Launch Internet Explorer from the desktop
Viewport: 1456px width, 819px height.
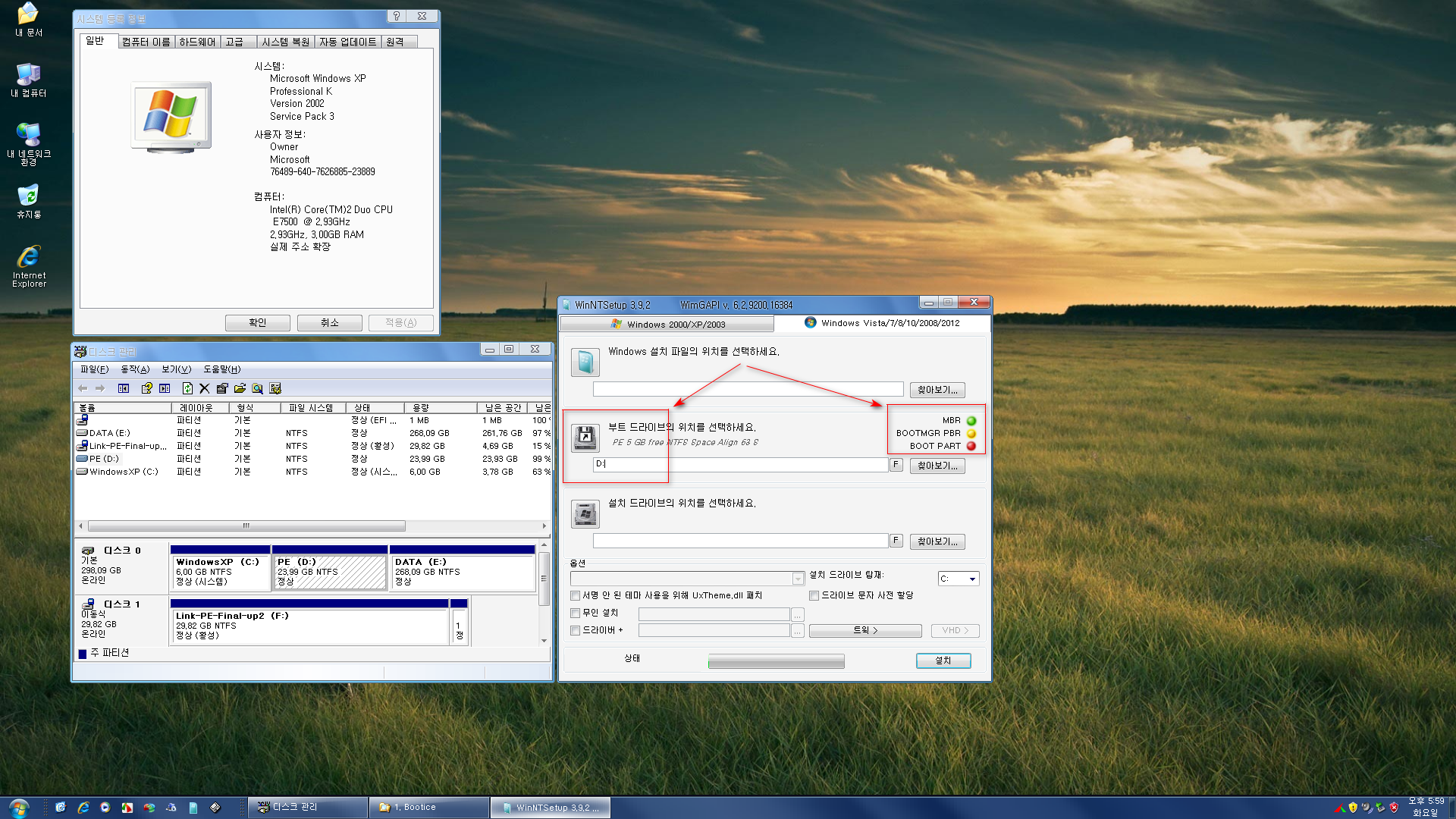(29, 267)
